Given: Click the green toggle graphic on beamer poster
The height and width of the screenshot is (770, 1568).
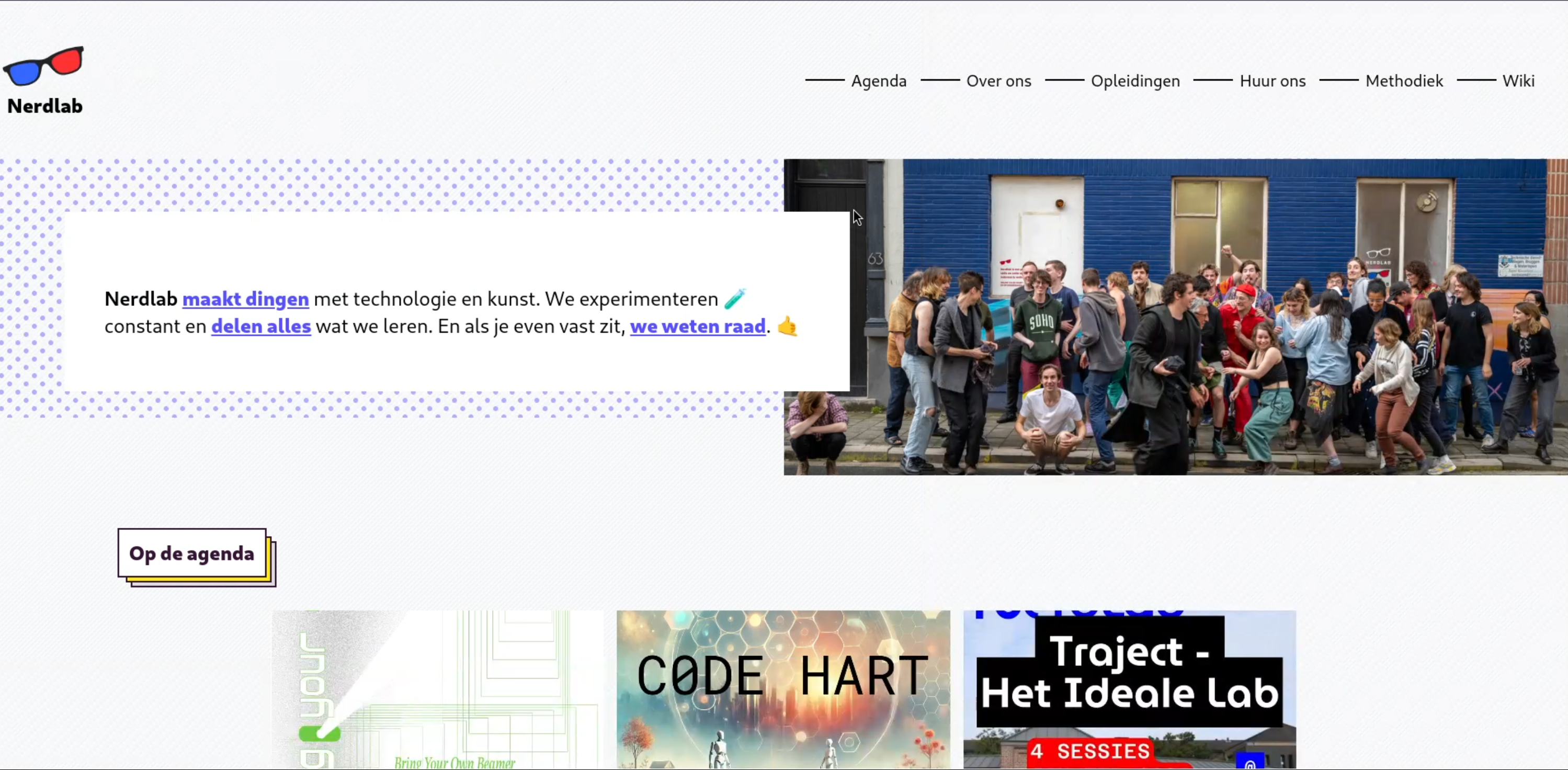Looking at the screenshot, I should tap(320, 733).
